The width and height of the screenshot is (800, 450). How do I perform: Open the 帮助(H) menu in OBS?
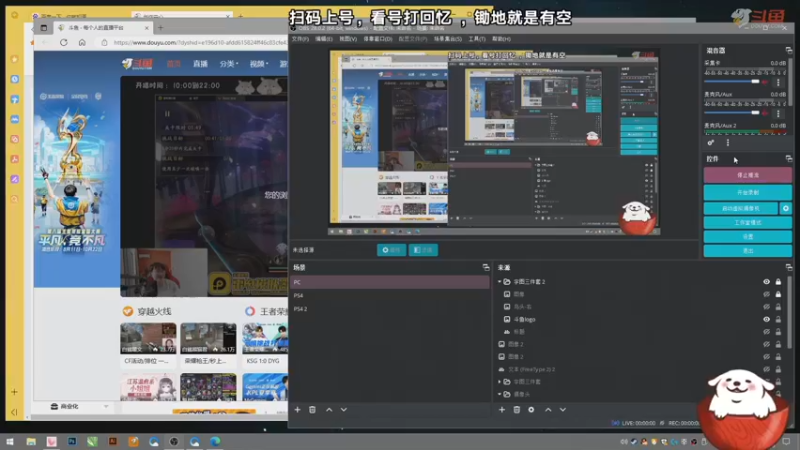point(501,39)
